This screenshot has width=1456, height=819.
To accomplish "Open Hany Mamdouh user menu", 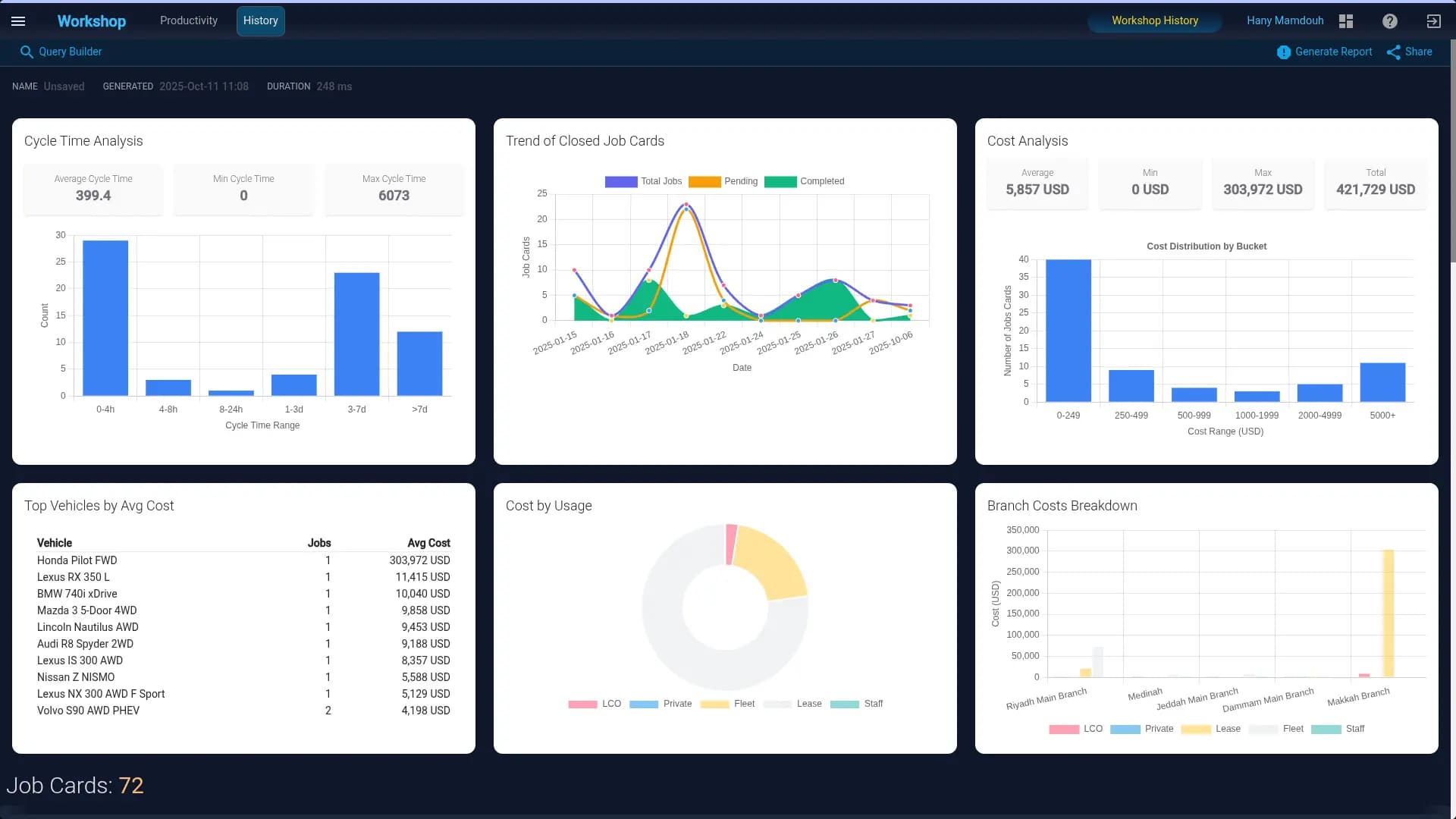I will tap(1285, 20).
